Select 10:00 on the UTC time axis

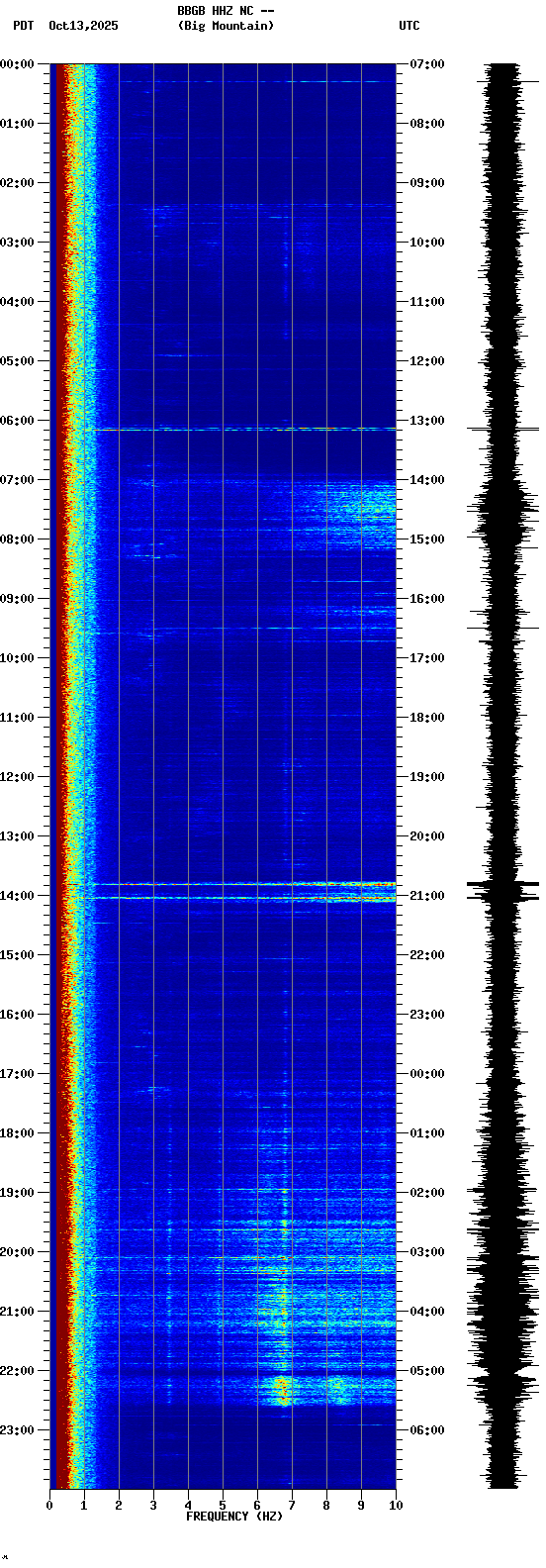point(427,243)
